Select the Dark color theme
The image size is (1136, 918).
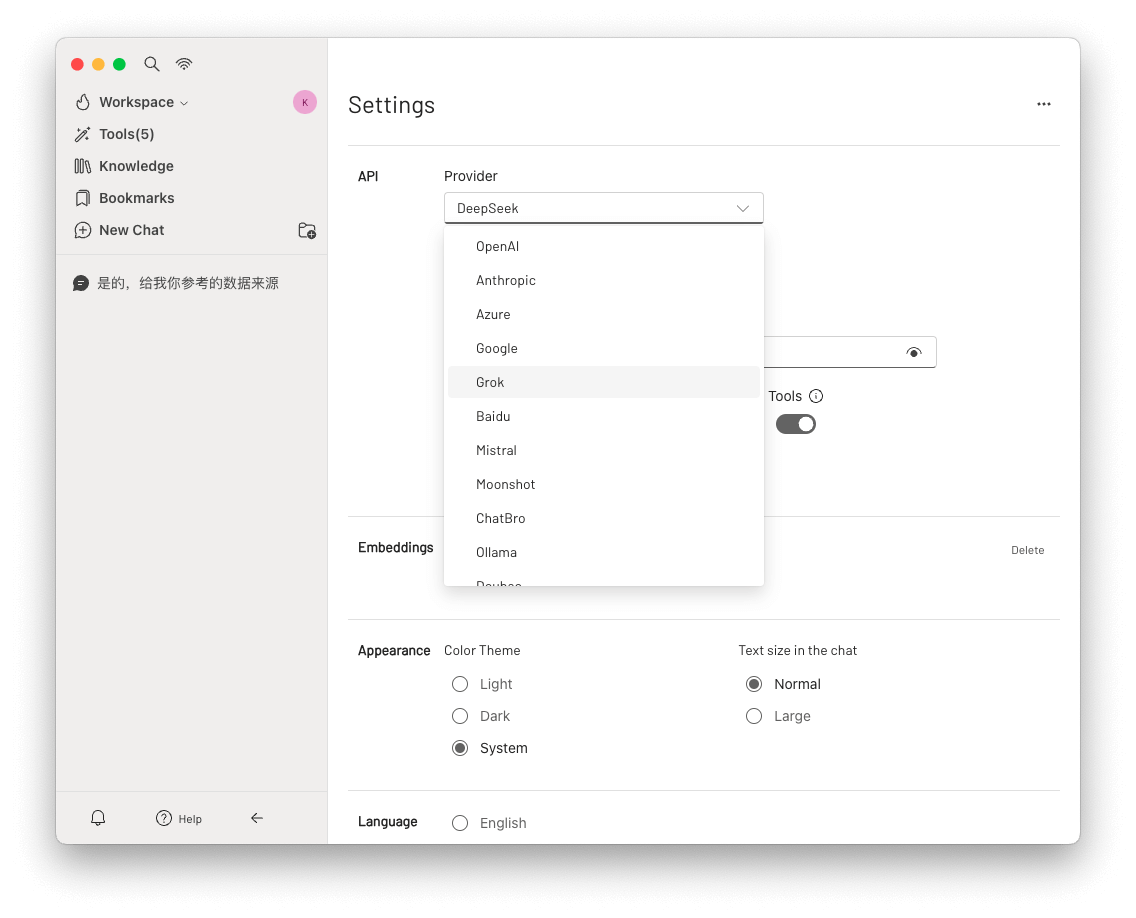click(x=460, y=716)
